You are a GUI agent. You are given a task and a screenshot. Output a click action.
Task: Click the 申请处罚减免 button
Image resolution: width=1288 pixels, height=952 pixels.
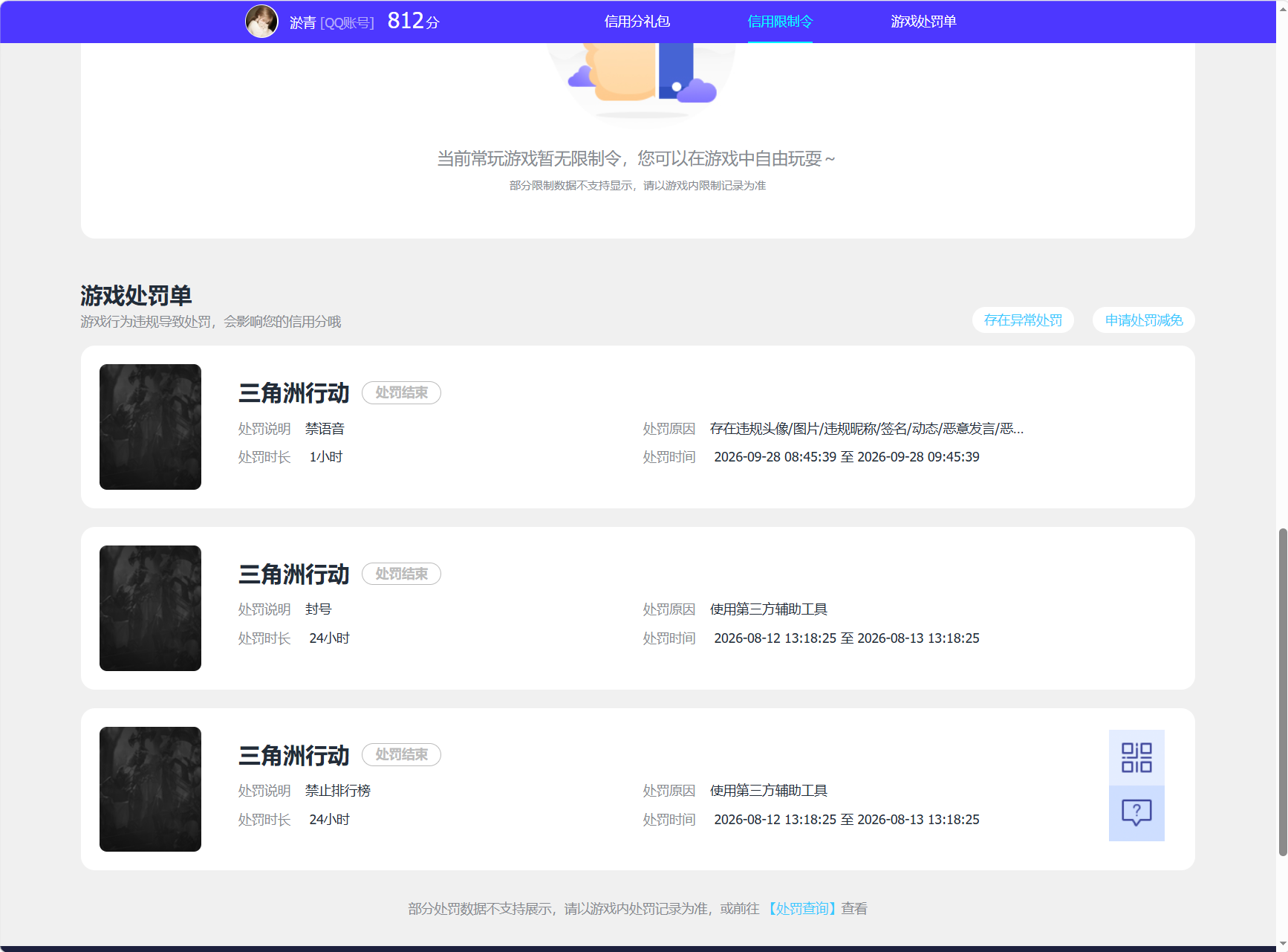point(1144,320)
